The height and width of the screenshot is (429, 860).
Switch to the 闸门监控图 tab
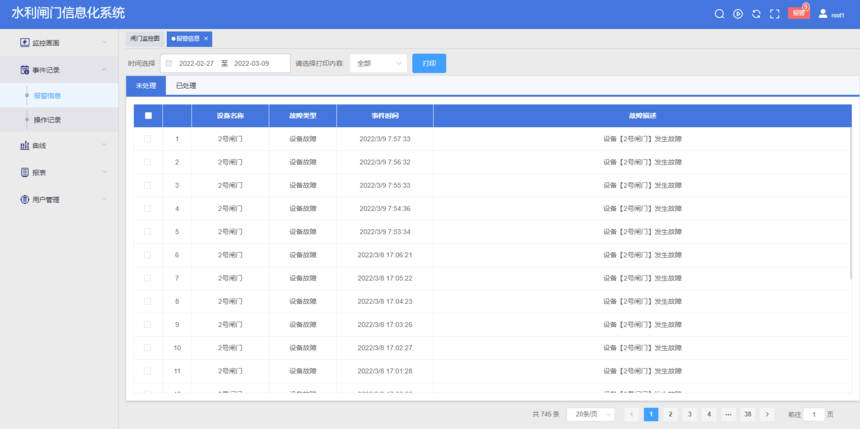pos(145,38)
